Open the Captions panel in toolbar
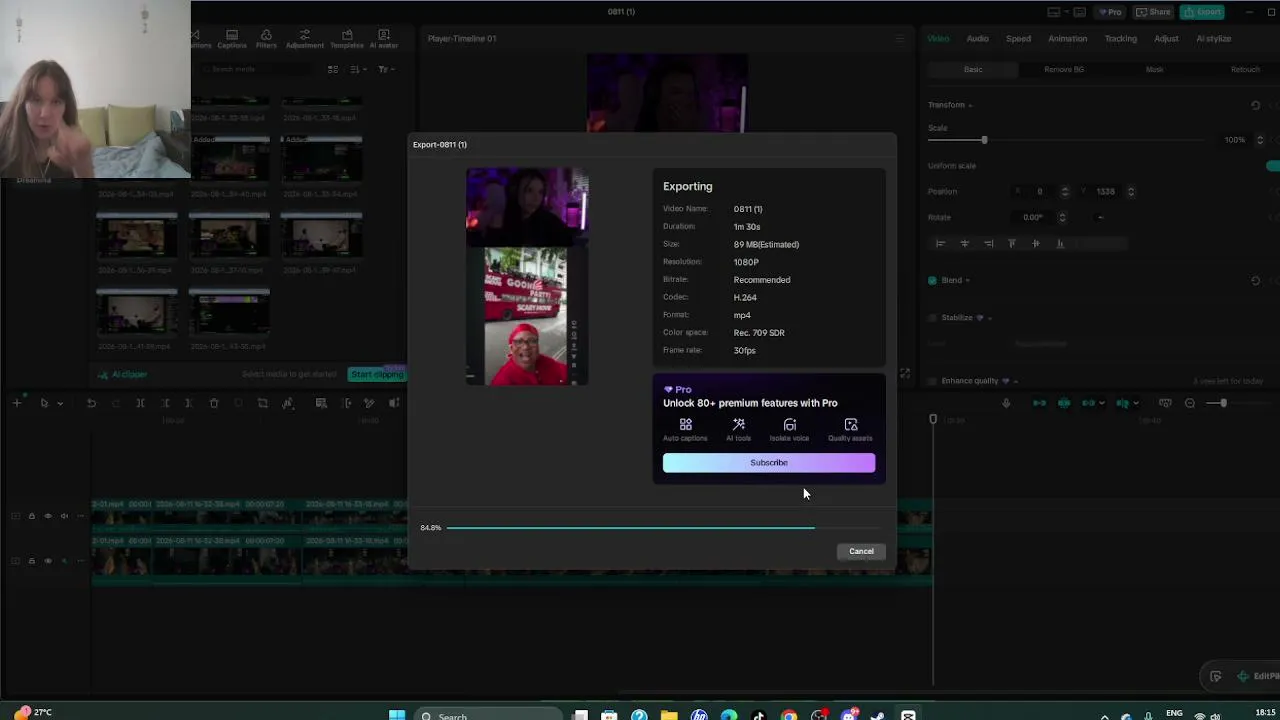Viewport: 1280px width, 720px height. [232, 39]
